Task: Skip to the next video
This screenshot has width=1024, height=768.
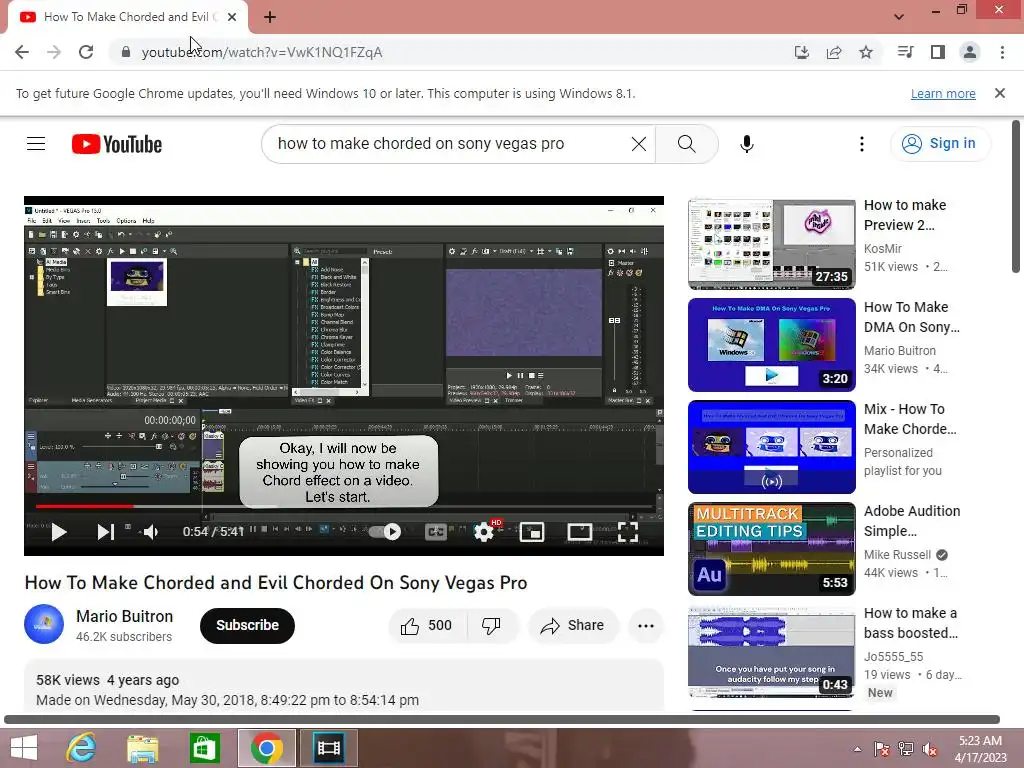Action: [105, 532]
